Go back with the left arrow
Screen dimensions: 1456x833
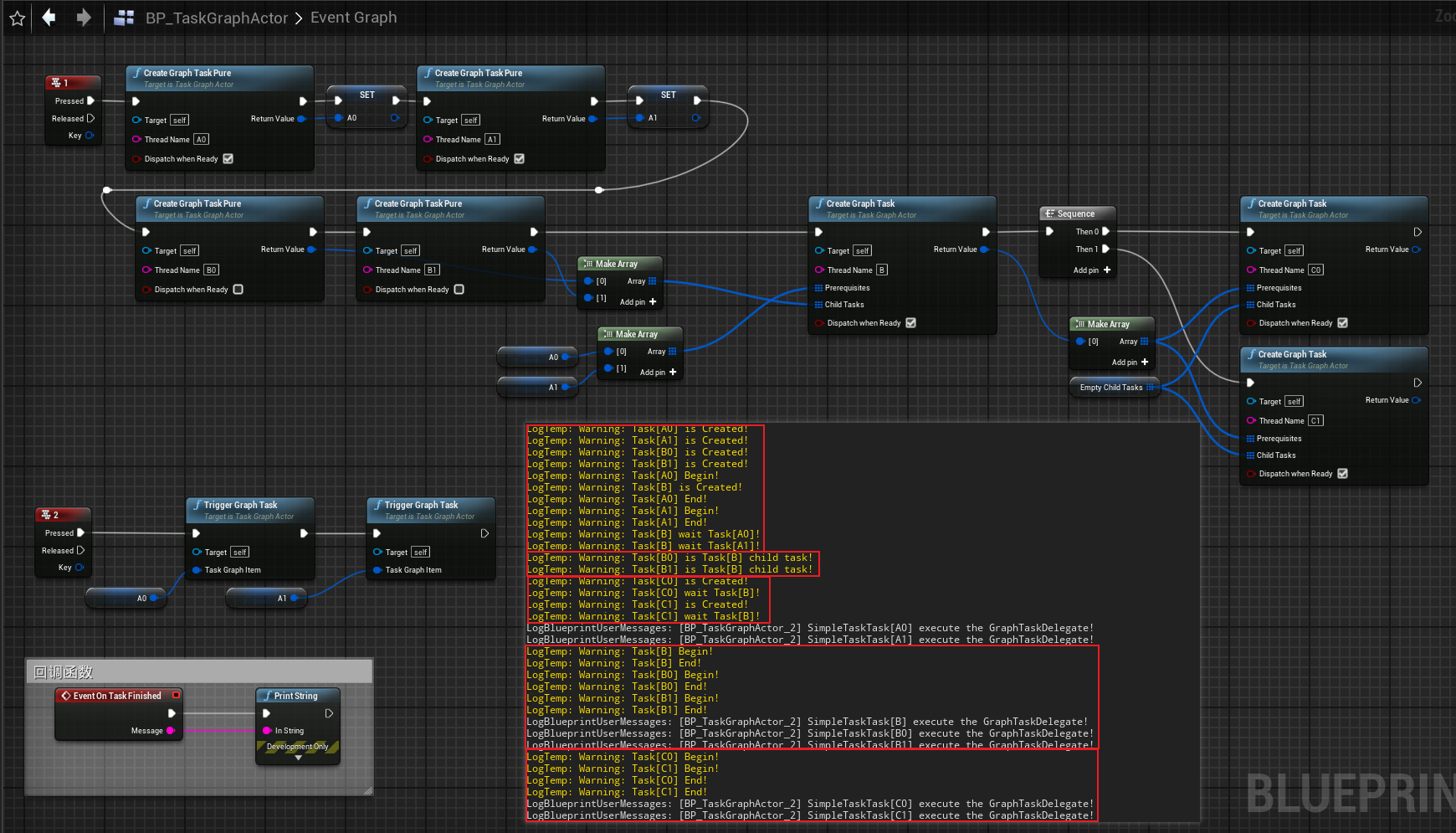tap(49, 18)
